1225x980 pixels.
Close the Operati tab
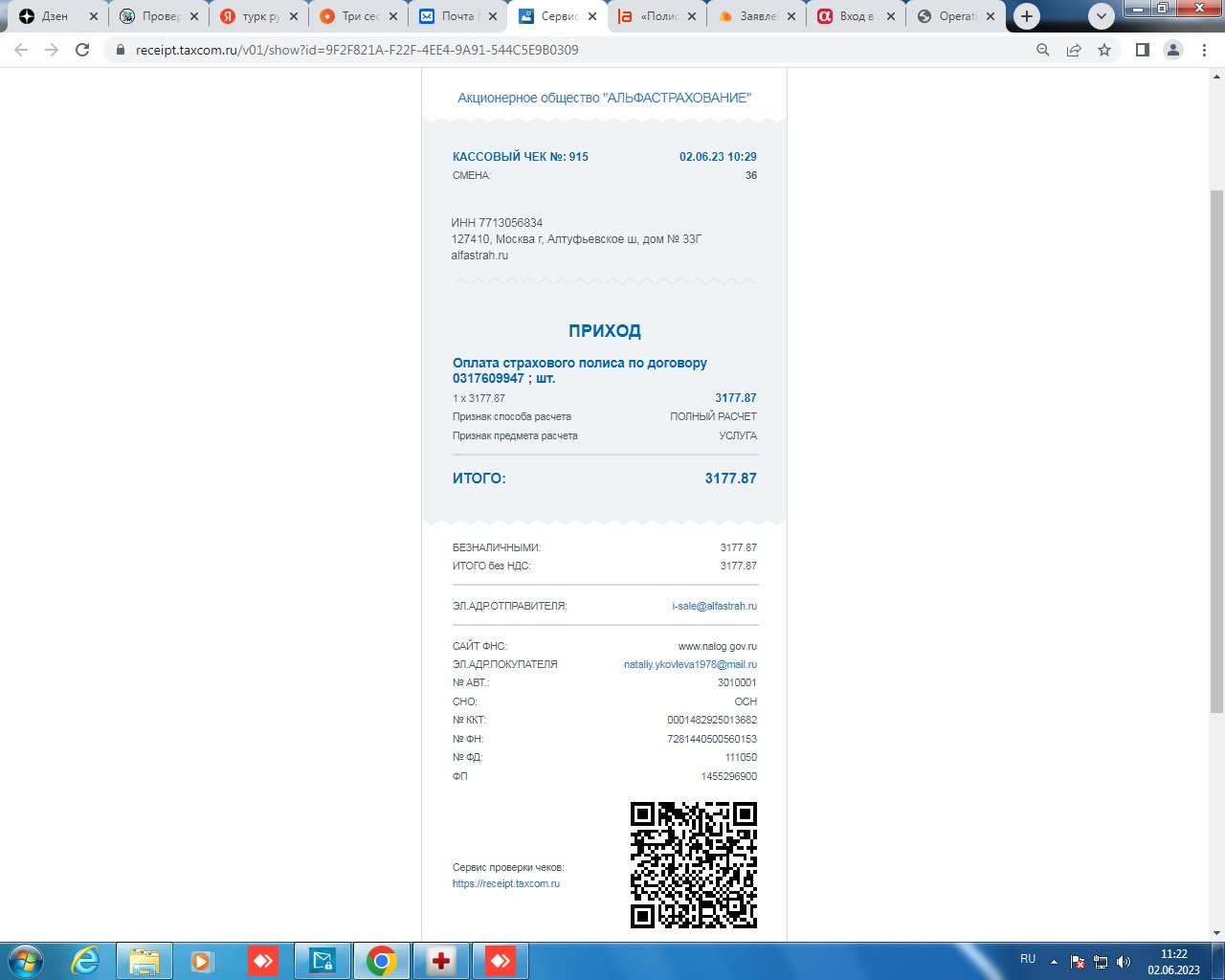pos(991,16)
